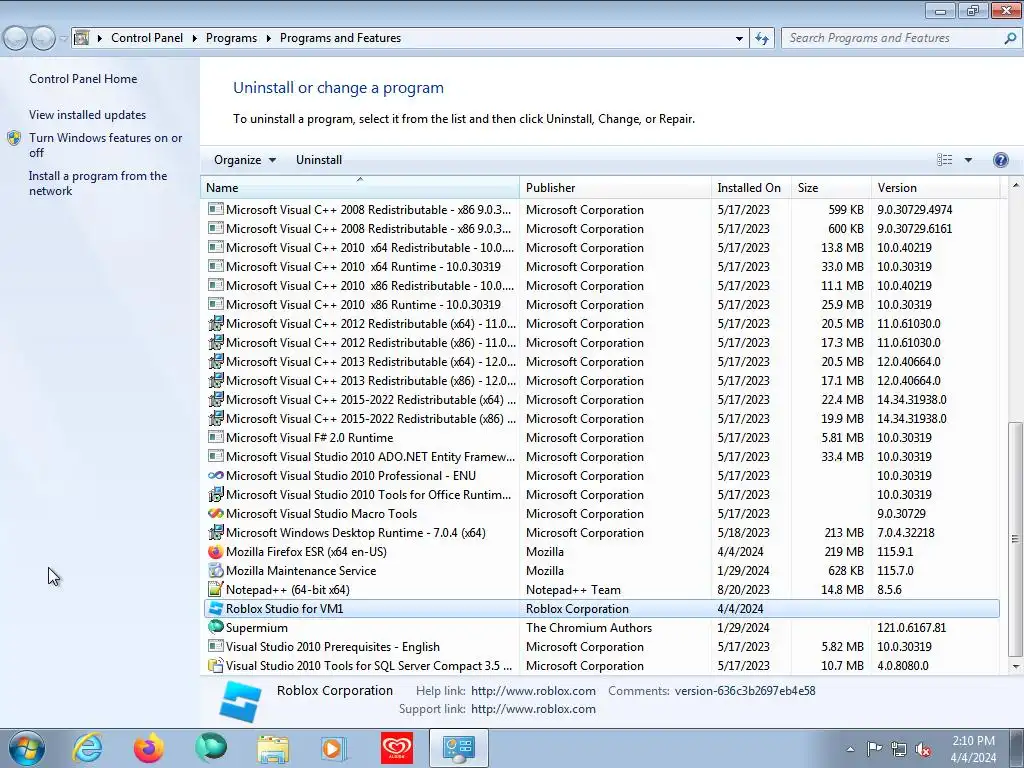Click the Back navigation button

16,39
